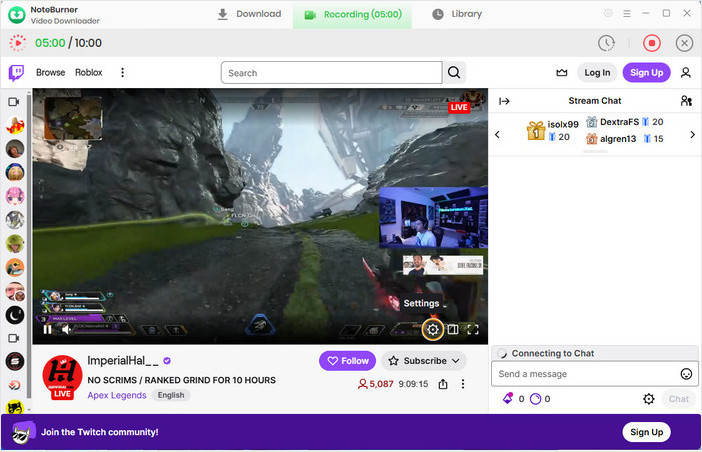Pause the live stream playback
The height and width of the screenshot is (452, 702).
pos(47,329)
